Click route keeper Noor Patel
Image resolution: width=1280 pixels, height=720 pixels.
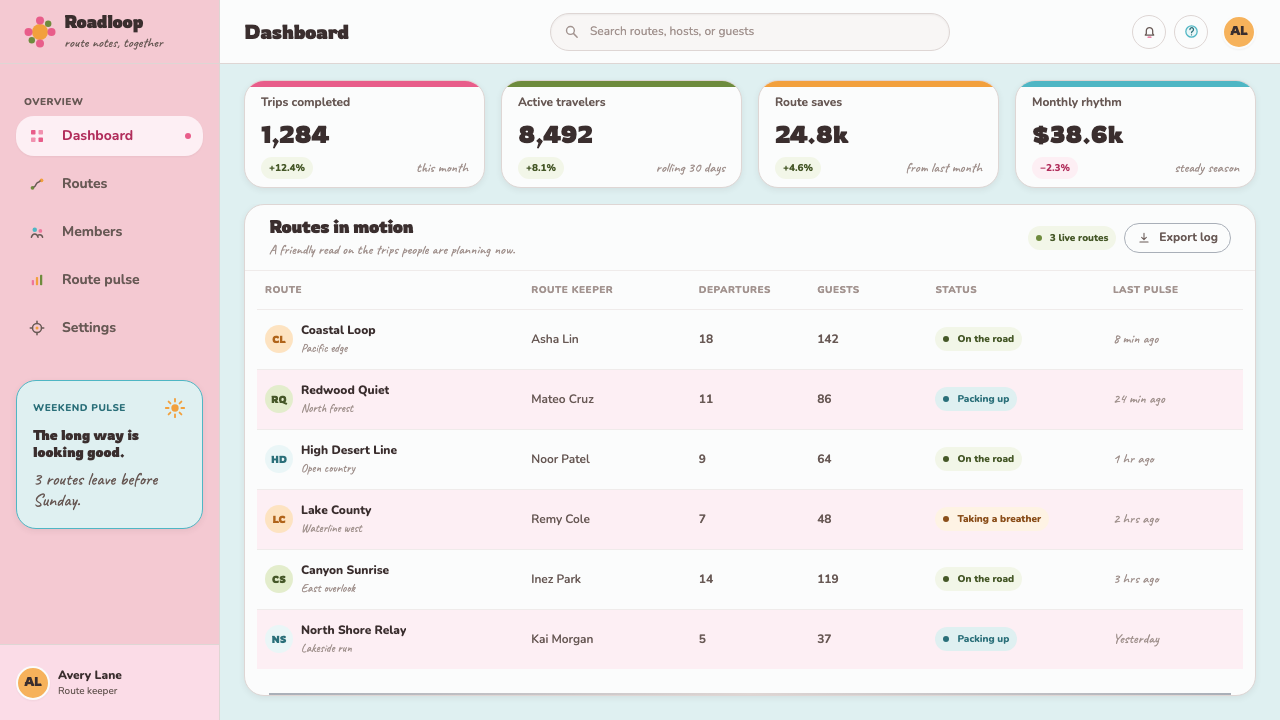click(560, 459)
